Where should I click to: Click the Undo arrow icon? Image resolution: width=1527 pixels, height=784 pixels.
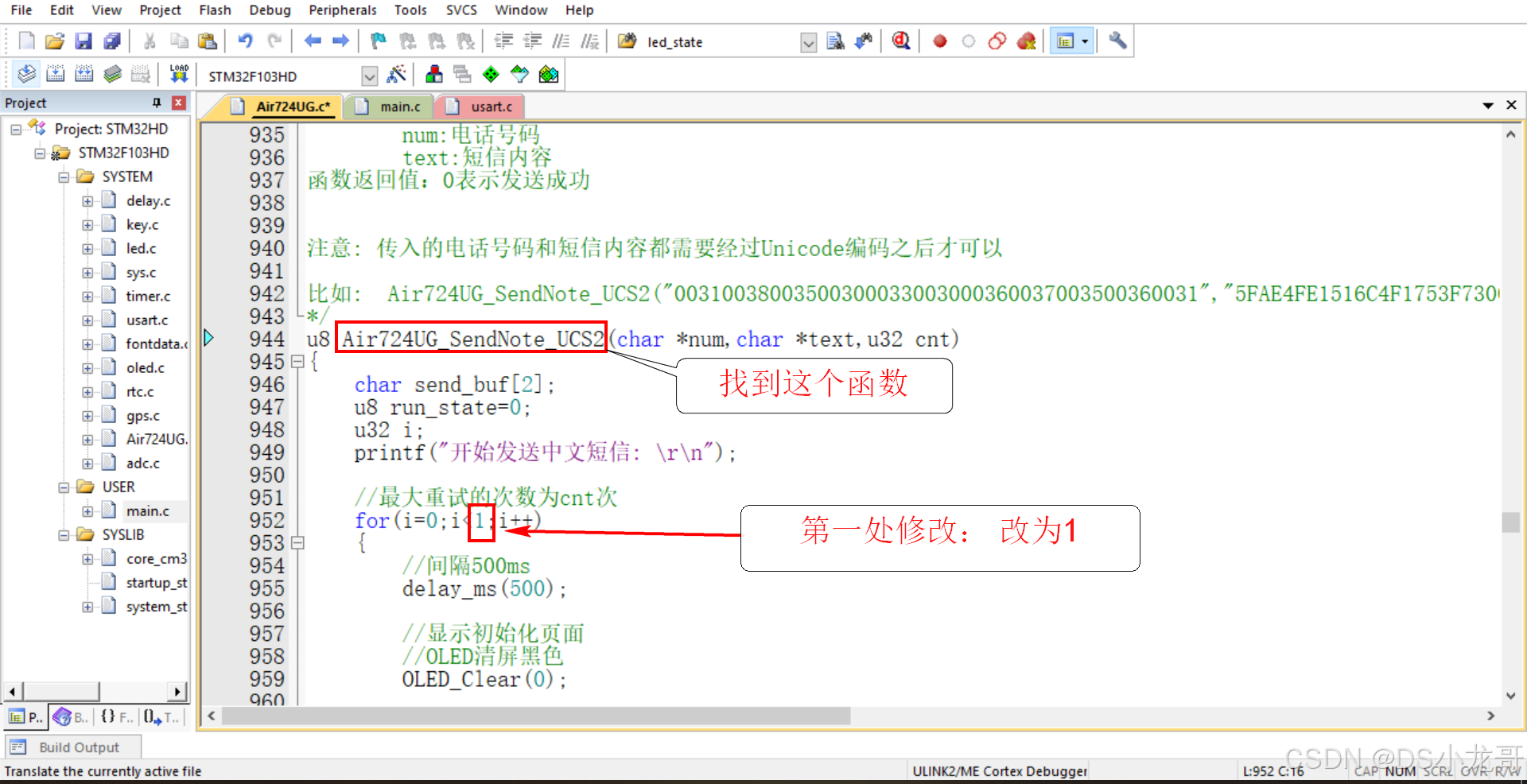click(x=246, y=41)
